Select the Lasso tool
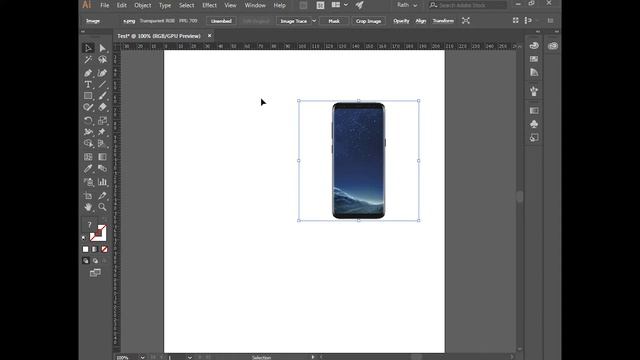640x360 pixels. click(x=102, y=60)
